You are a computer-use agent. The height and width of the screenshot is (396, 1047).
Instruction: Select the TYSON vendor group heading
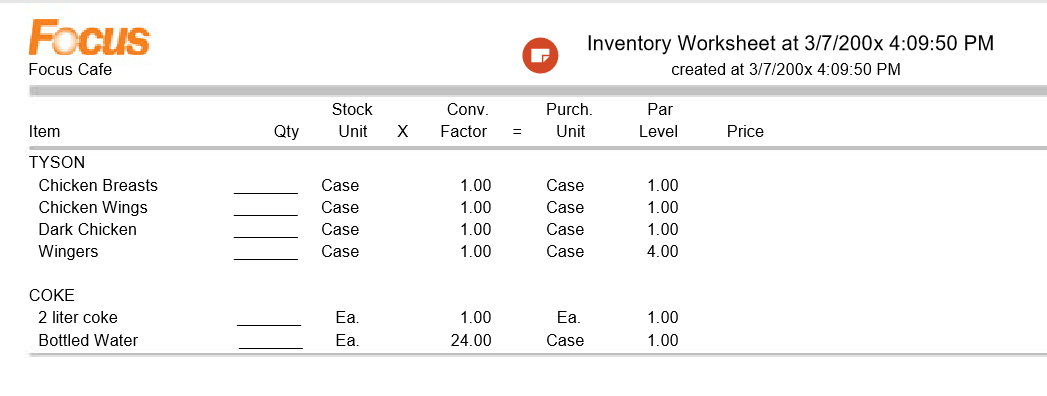coord(57,163)
